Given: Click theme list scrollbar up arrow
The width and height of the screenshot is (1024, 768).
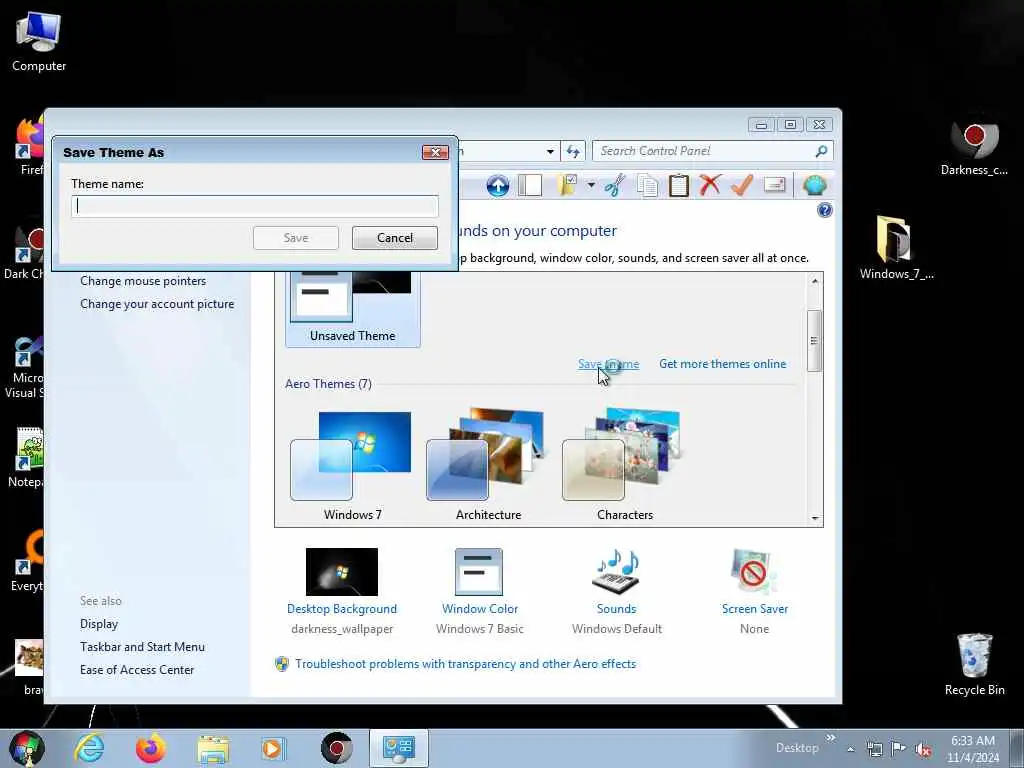Looking at the screenshot, I should 814,281.
